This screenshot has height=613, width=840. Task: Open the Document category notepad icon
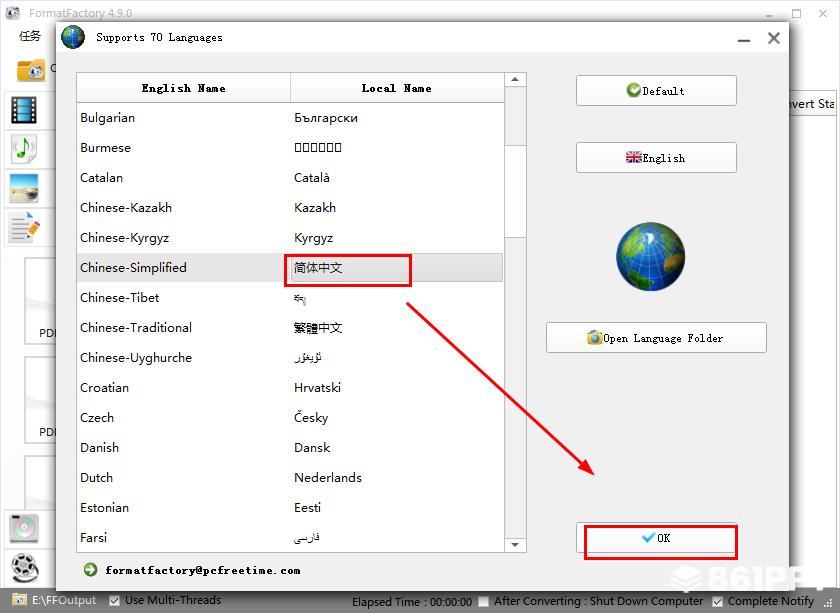24,227
